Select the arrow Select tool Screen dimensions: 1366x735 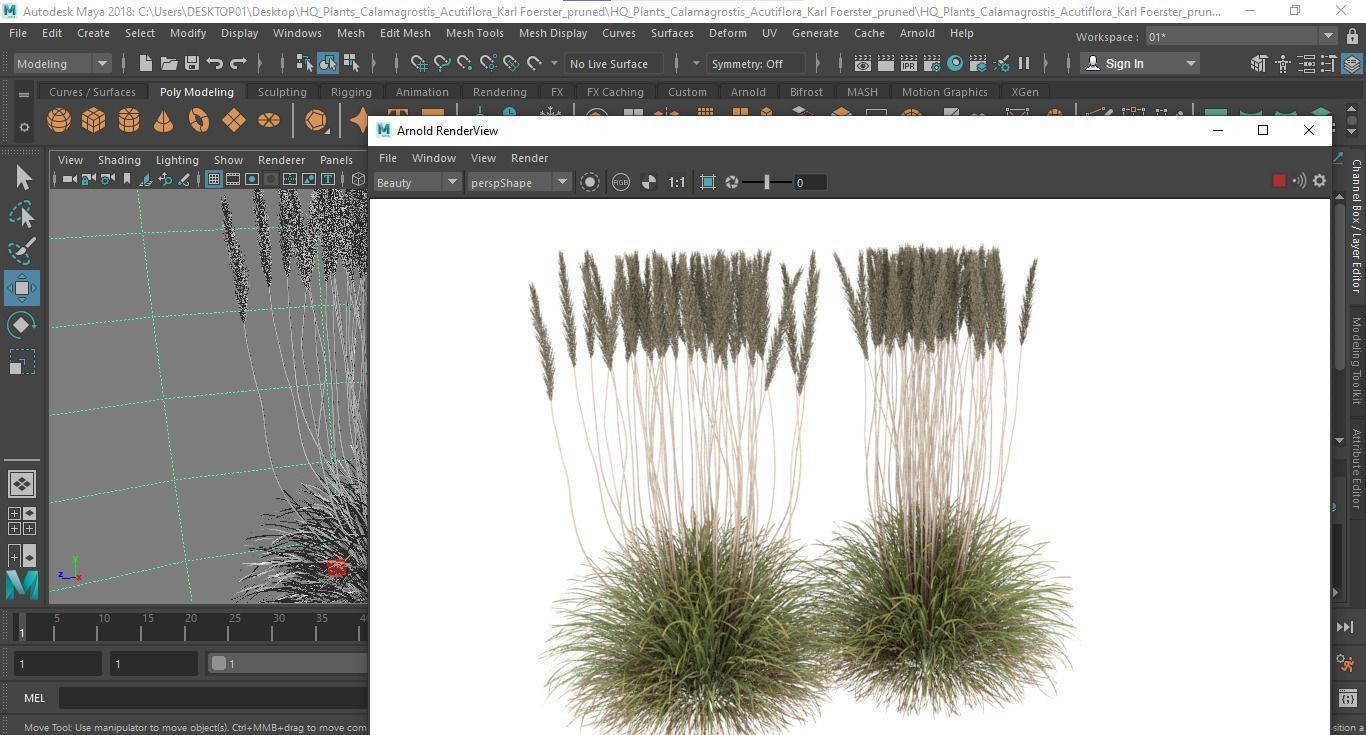pos(22,178)
